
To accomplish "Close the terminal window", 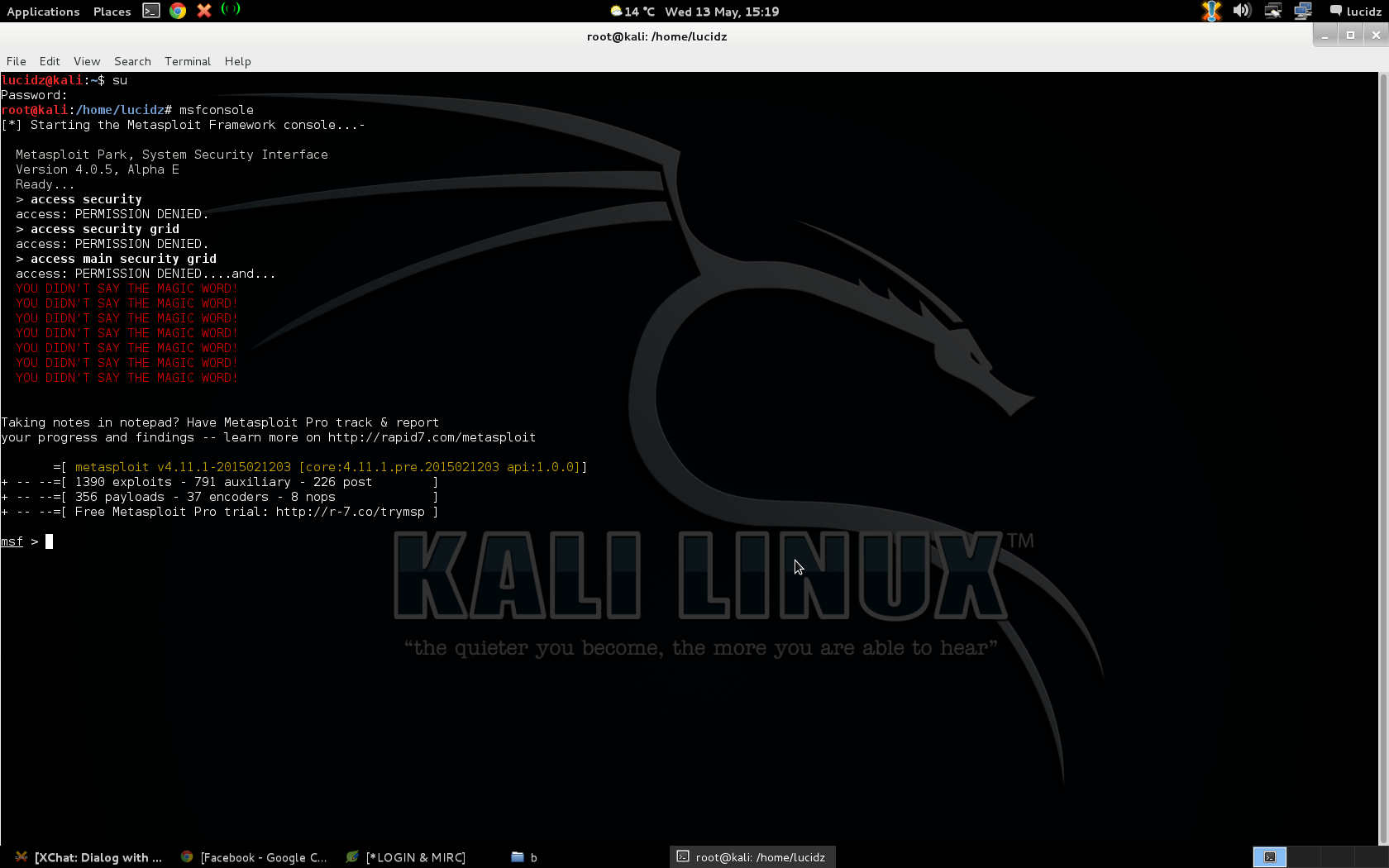I will [1376, 36].
